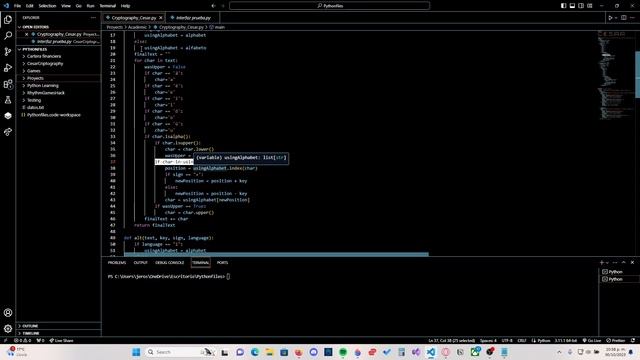
Task: Expand the Projects folder
Action: point(35,78)
